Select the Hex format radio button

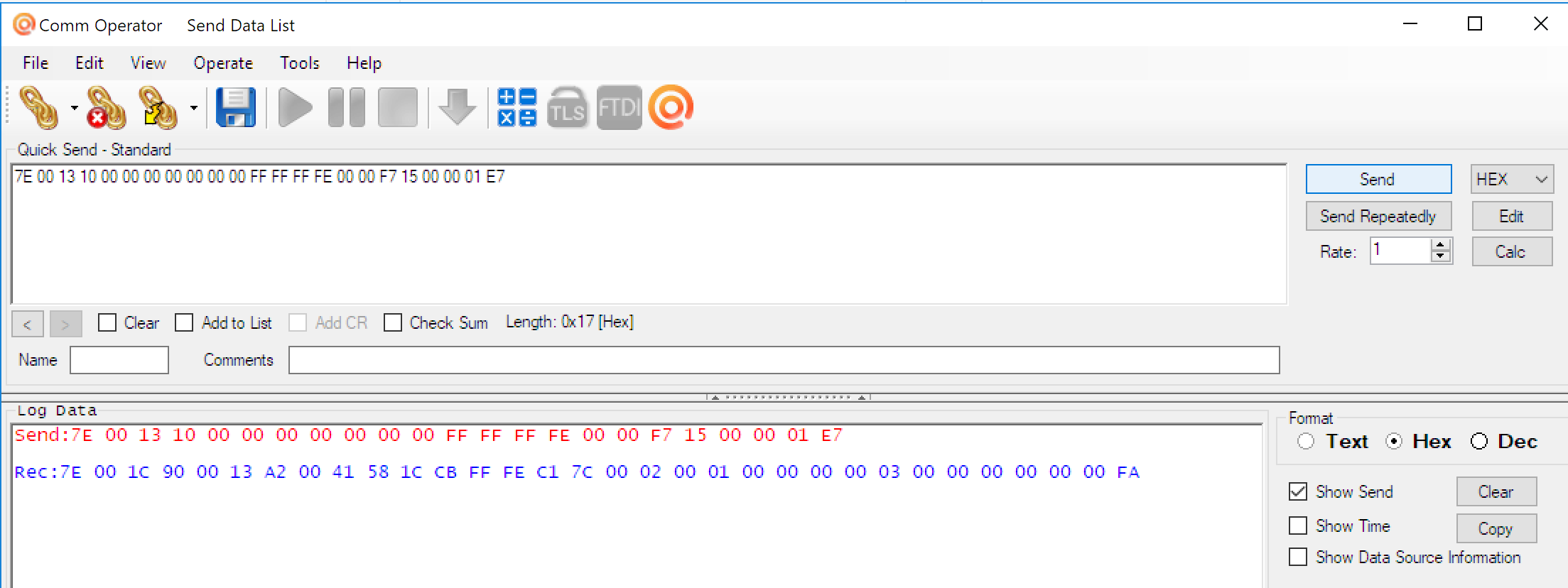pos(1394,441)
